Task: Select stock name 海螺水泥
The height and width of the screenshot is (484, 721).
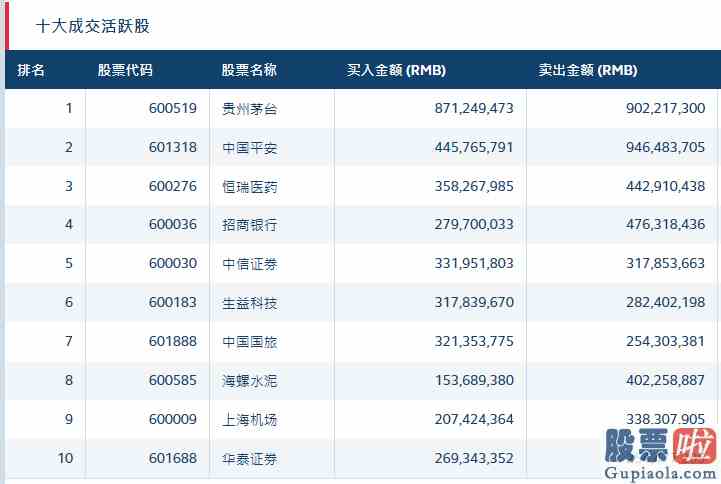Action: click(x=250, y=381)
